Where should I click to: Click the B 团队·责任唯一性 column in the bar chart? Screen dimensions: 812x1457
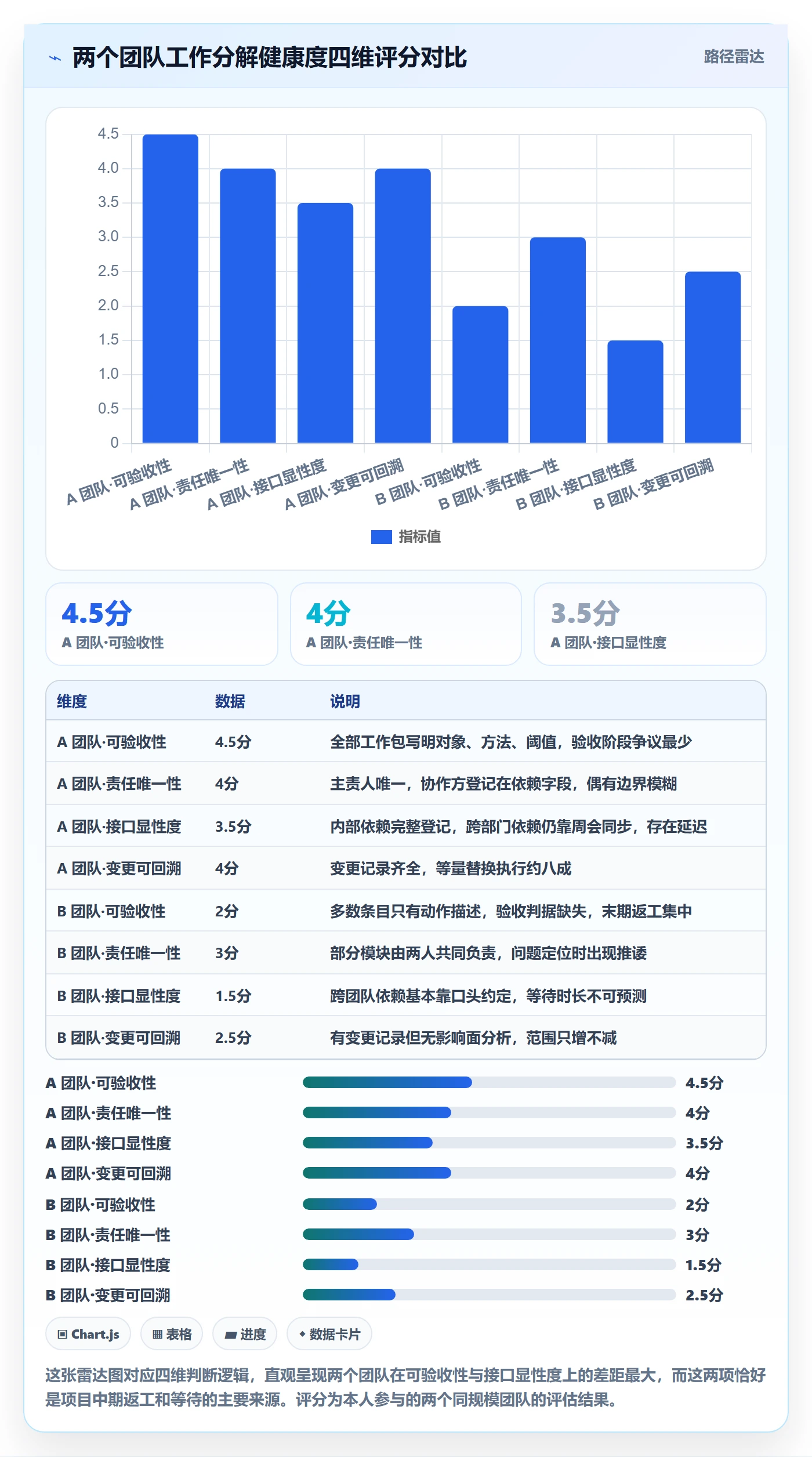coord(558,340)
